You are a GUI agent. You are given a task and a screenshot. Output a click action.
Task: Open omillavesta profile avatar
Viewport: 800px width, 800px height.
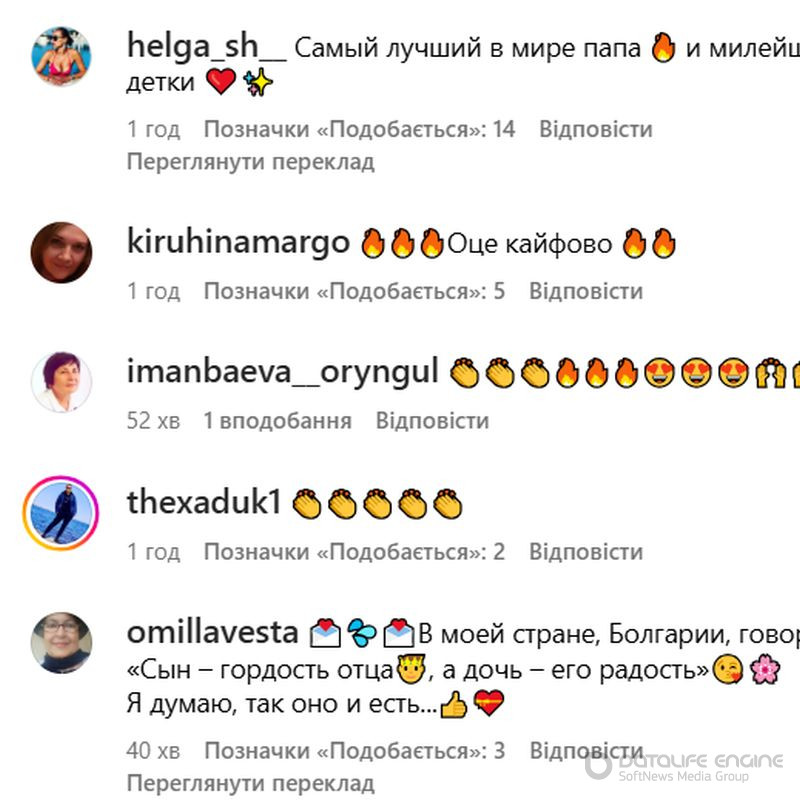[61, 642]
